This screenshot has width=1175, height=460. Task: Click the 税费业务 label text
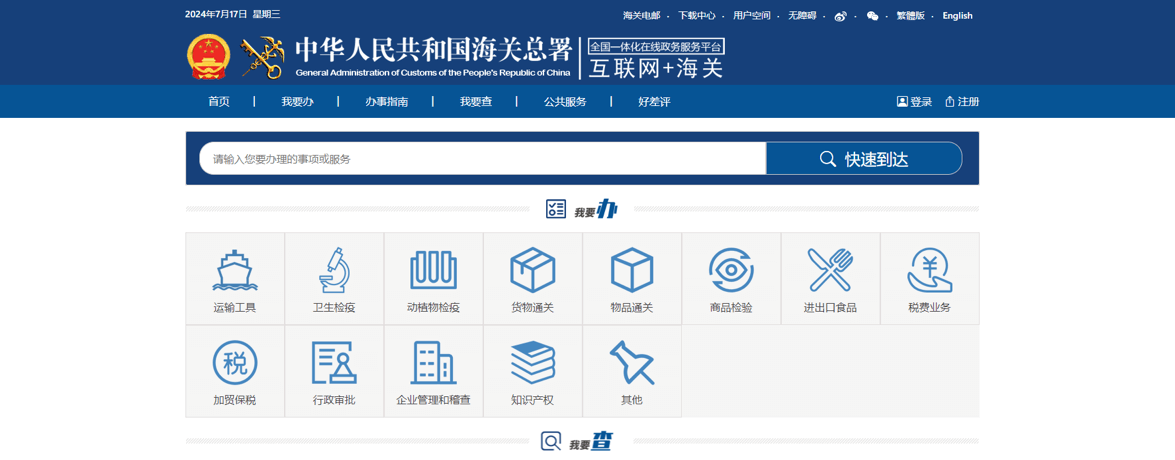[x=929, y=307]
